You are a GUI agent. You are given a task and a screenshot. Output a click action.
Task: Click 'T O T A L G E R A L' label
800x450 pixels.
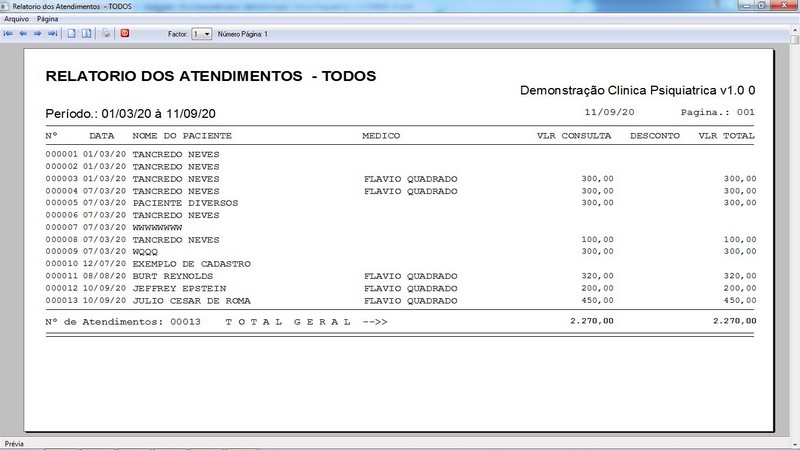(288, 322)
